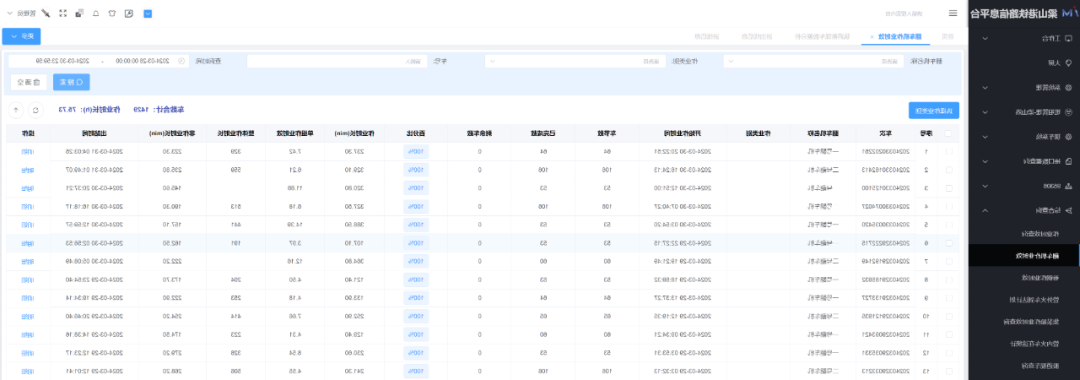Tick the checkbox for table row 2
Image resolution: width=1080 pixels, height=380 pixels.
tap(949, 169)
